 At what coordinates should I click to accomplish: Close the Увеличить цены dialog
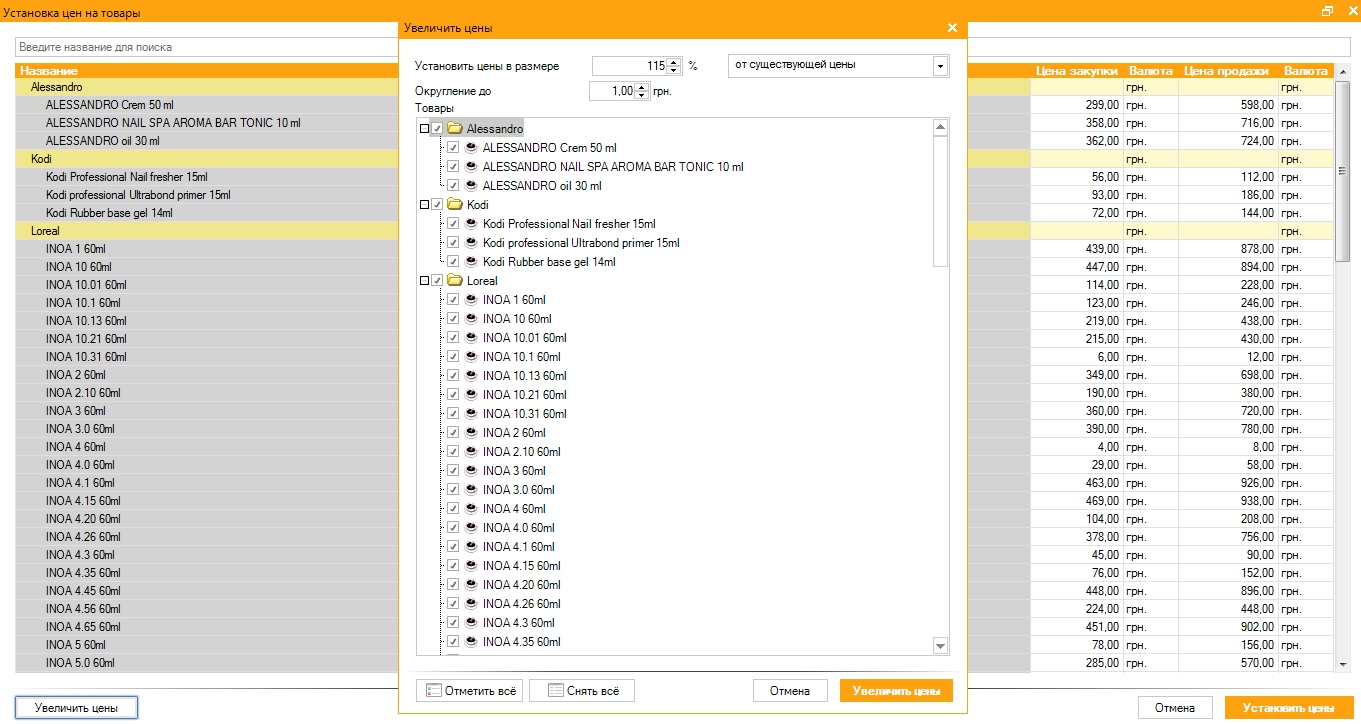pyautogui.click(x=952, y=28)
